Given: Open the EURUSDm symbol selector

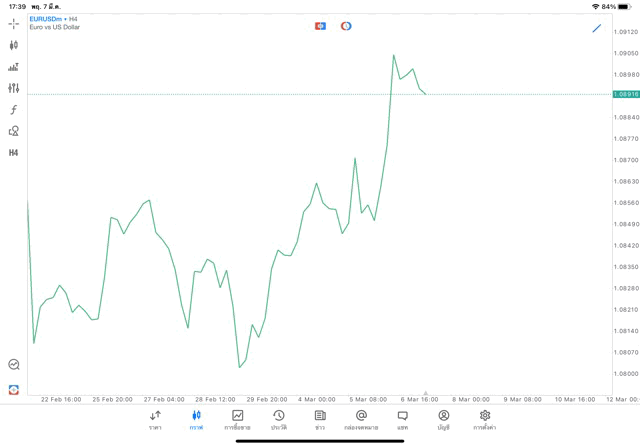Looking at the screenshot, I should point(47,19).
